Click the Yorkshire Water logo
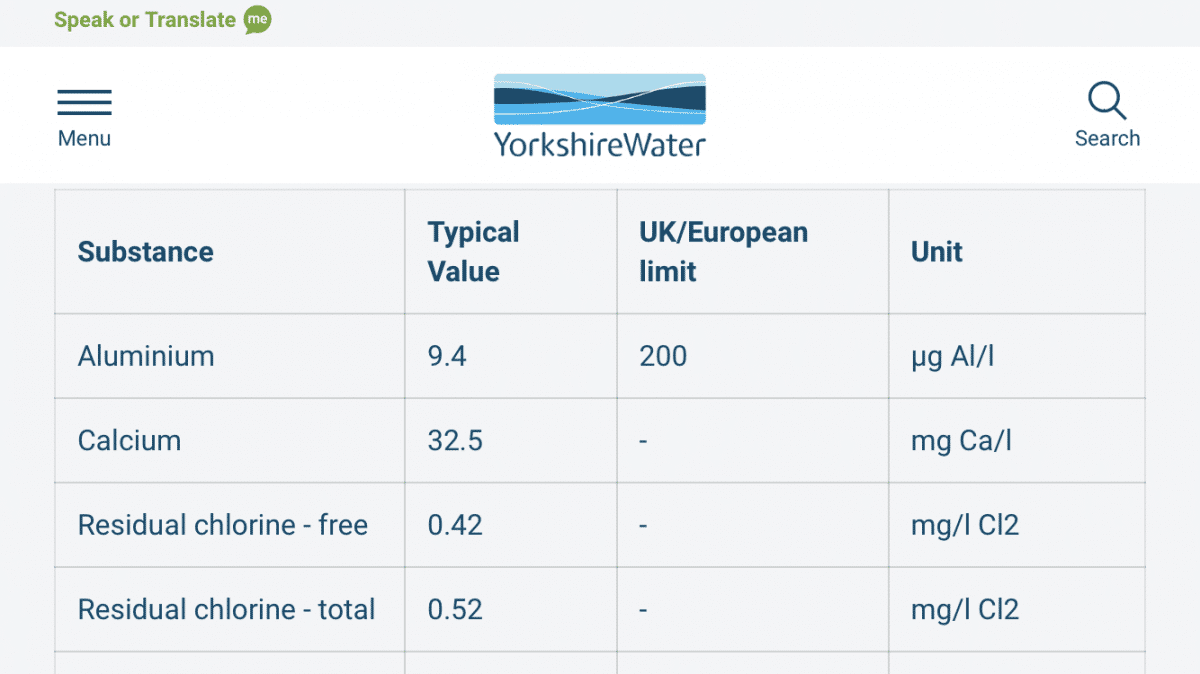 (x=600, y=115)
